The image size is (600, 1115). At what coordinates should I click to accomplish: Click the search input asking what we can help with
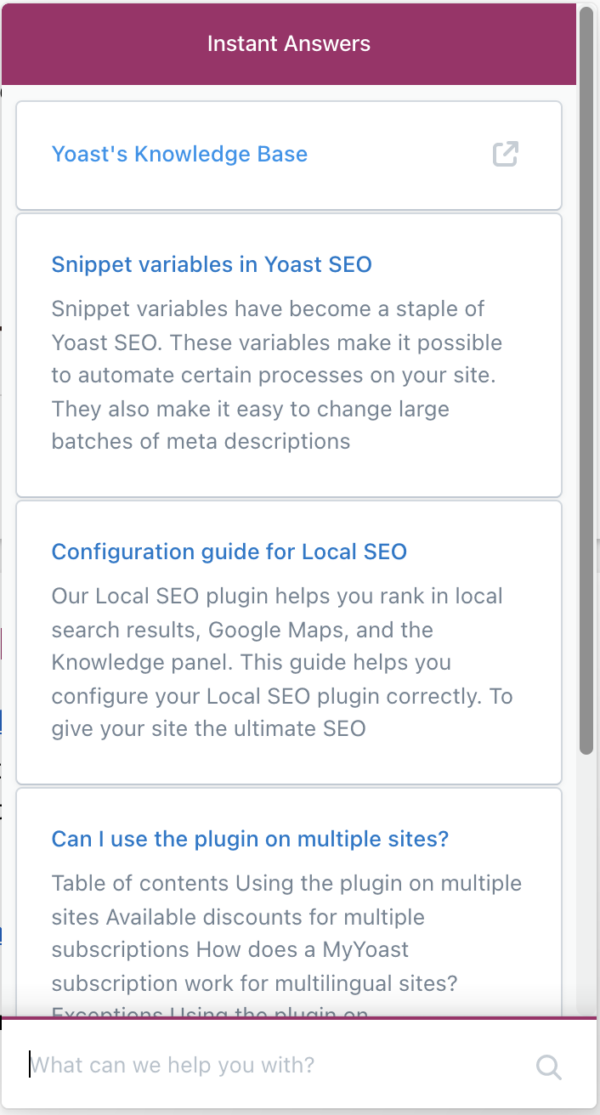click(250, 1065)
